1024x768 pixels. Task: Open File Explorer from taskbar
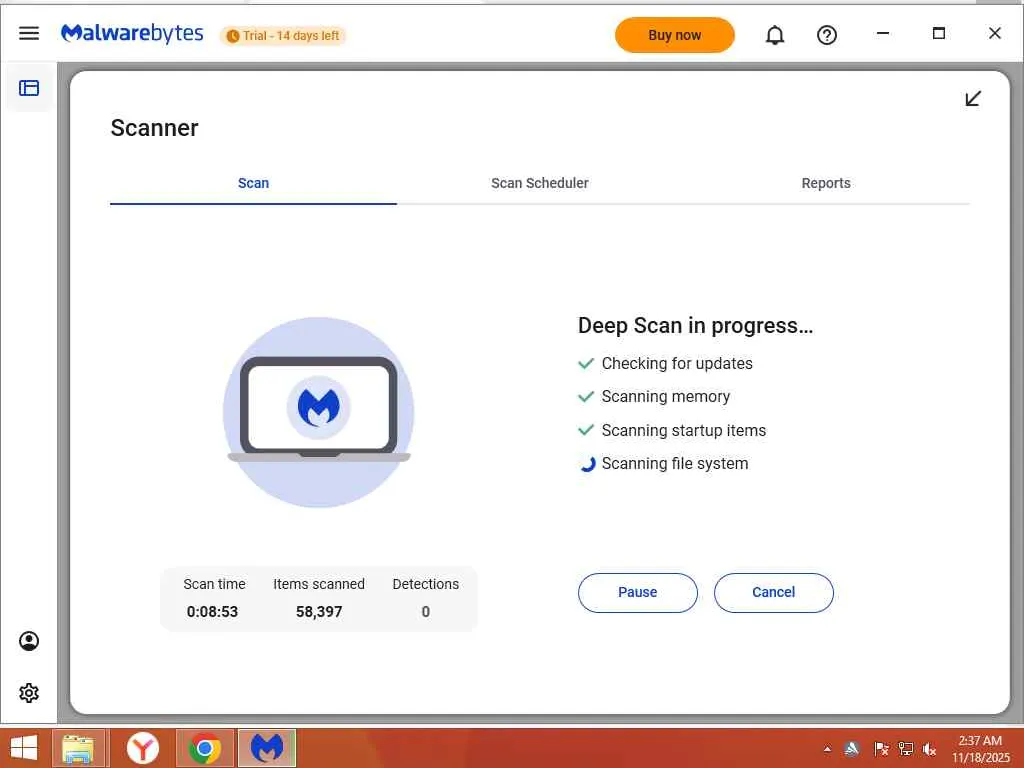coord(78,748)
